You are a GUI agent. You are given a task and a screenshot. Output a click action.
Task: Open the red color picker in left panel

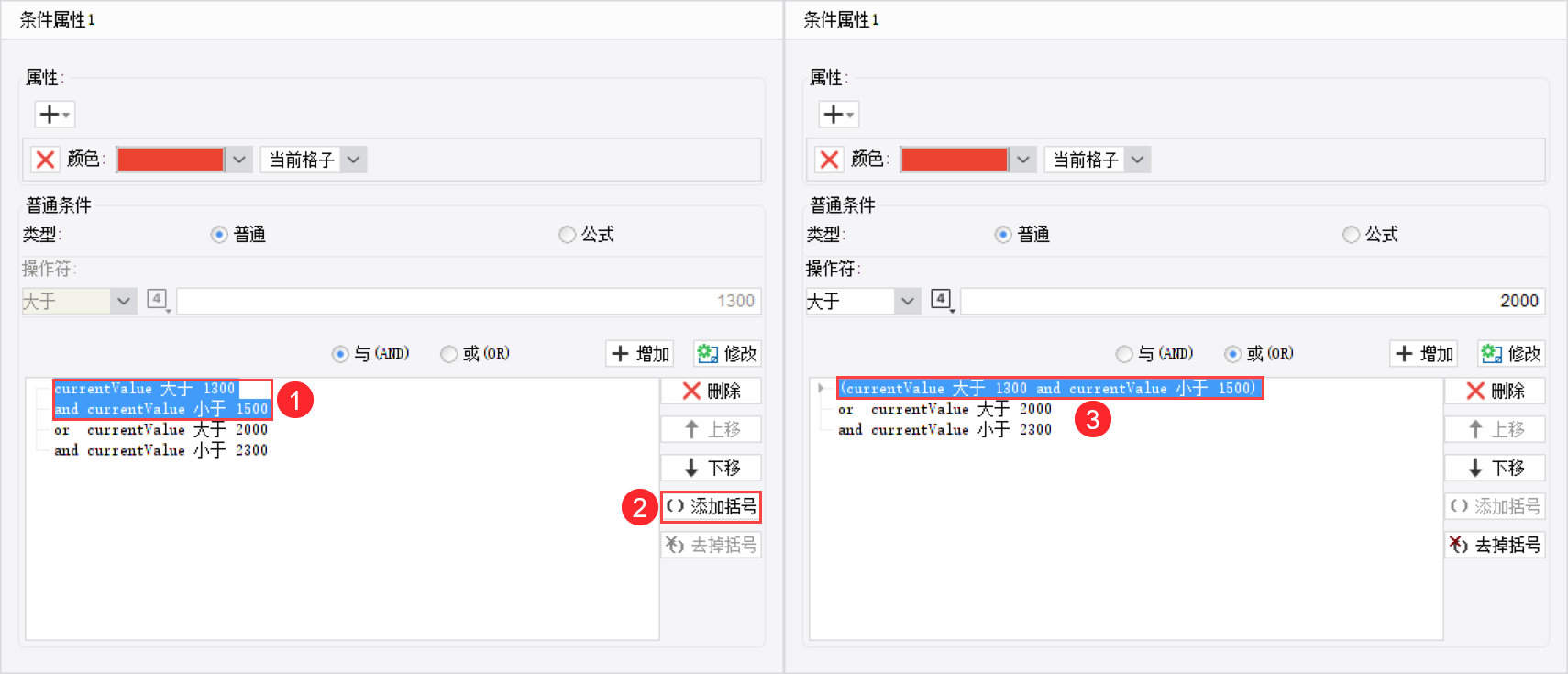(171, 160)
